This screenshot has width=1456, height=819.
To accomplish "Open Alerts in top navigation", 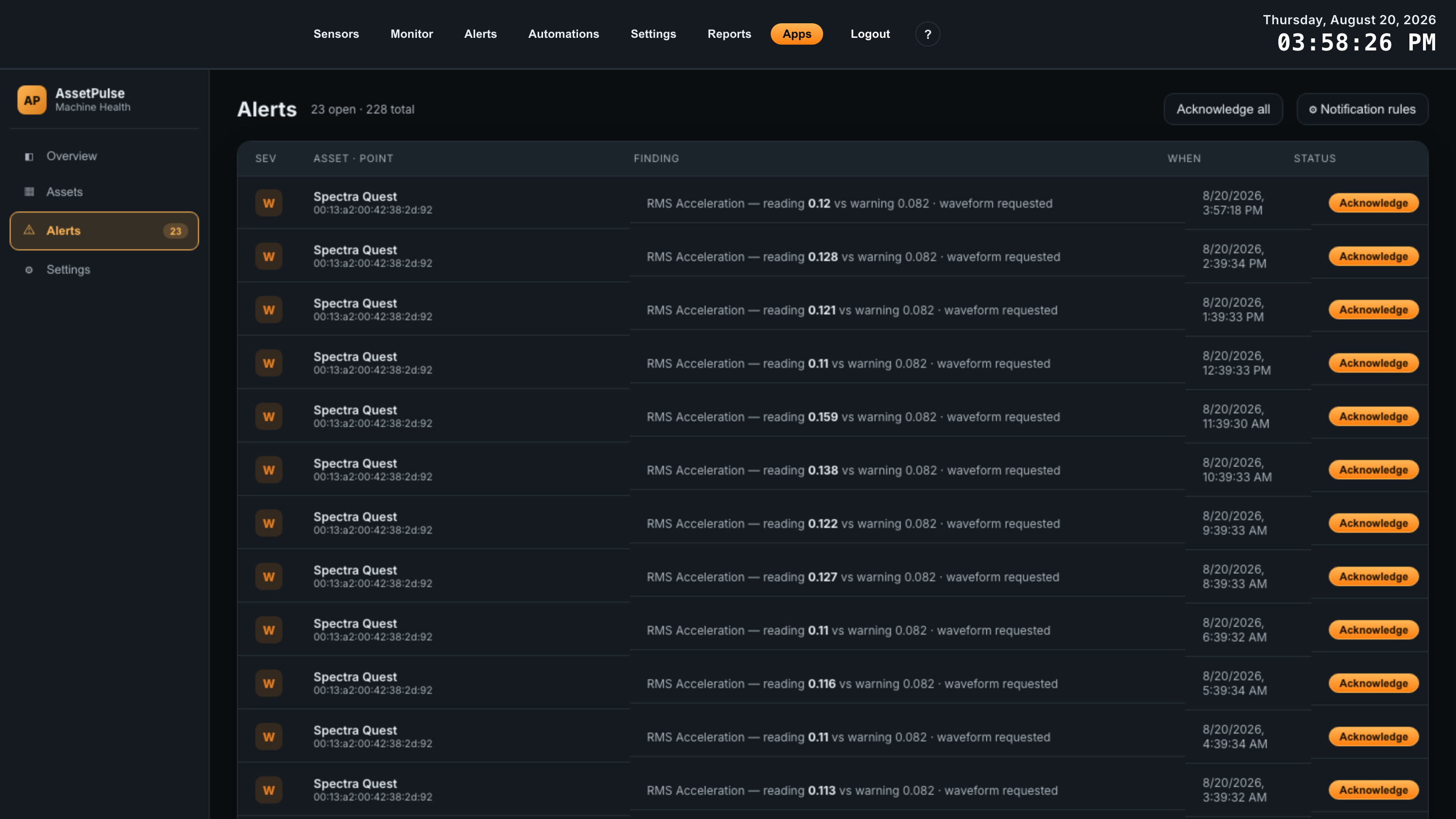I will pyautogui.click(x=480, y=34).
